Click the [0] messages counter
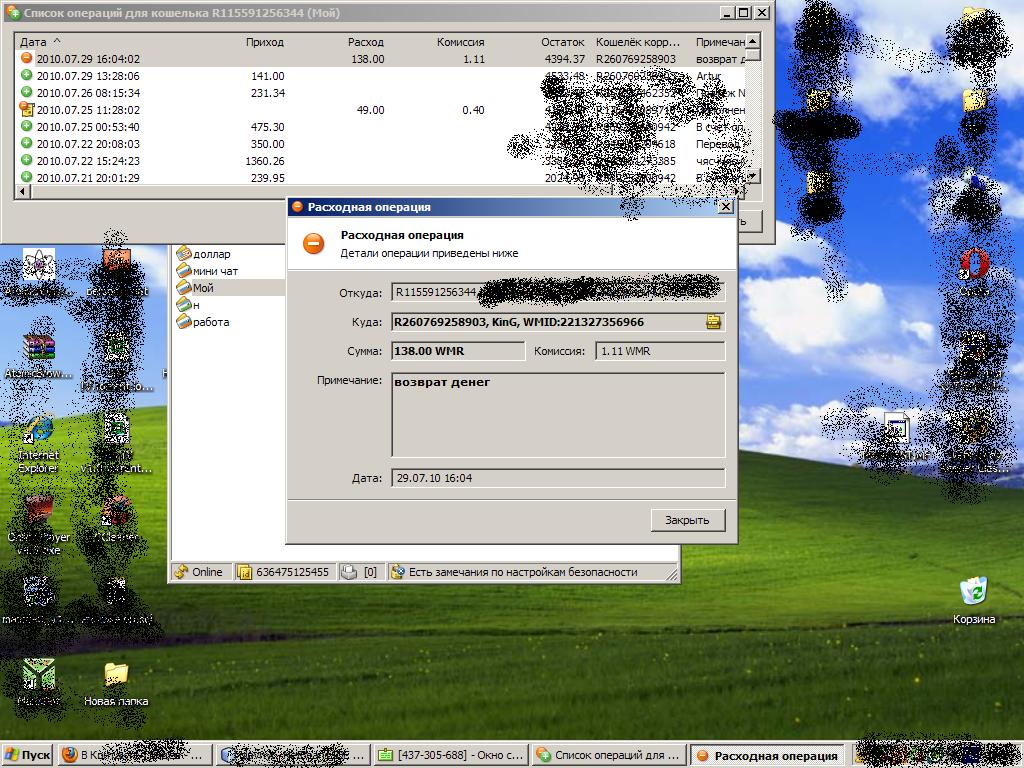The height and width of the screenshot is (768, 1024). [x=370, y=572]
